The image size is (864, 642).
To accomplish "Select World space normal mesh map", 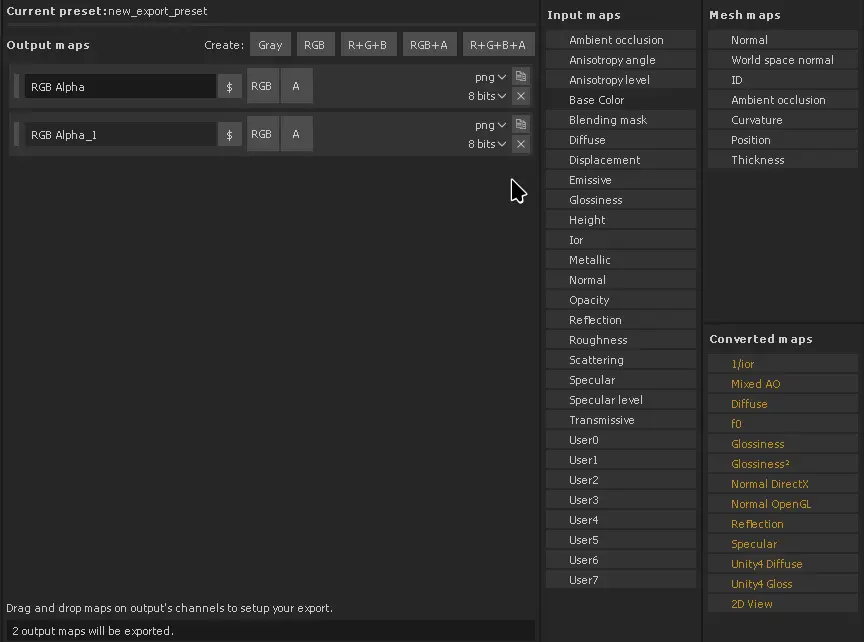I will 783,60.
